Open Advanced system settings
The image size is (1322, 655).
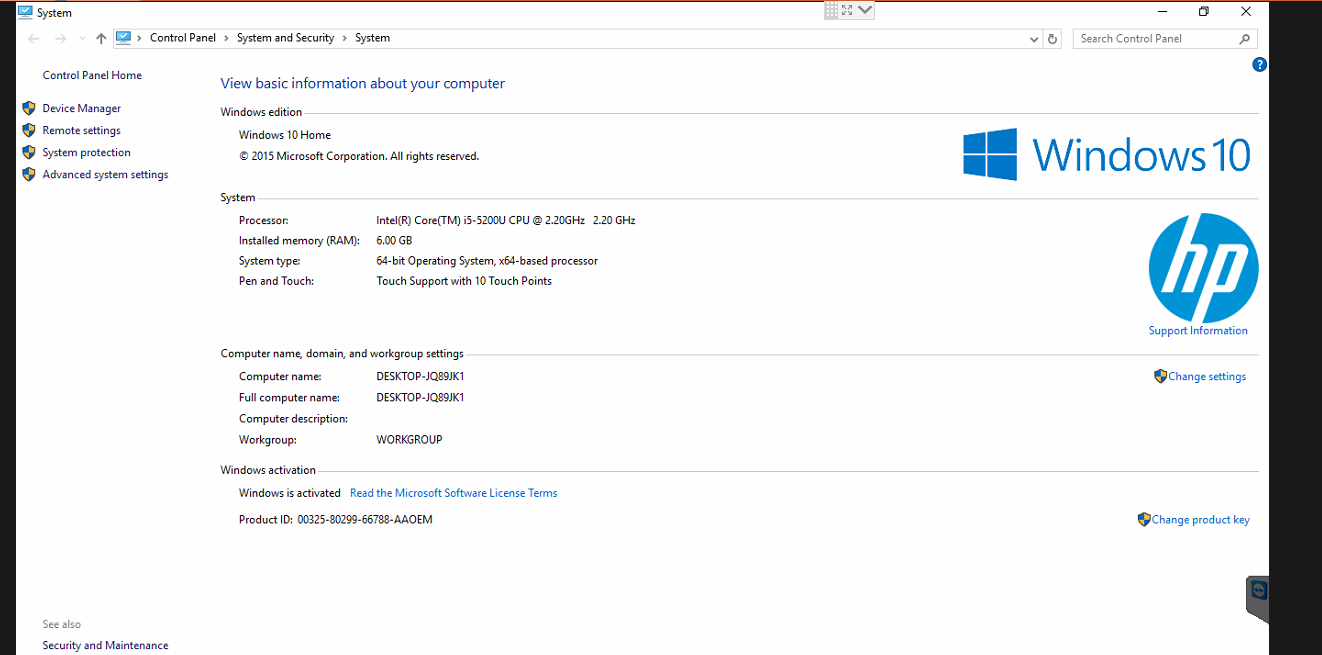tap(105, 174)
